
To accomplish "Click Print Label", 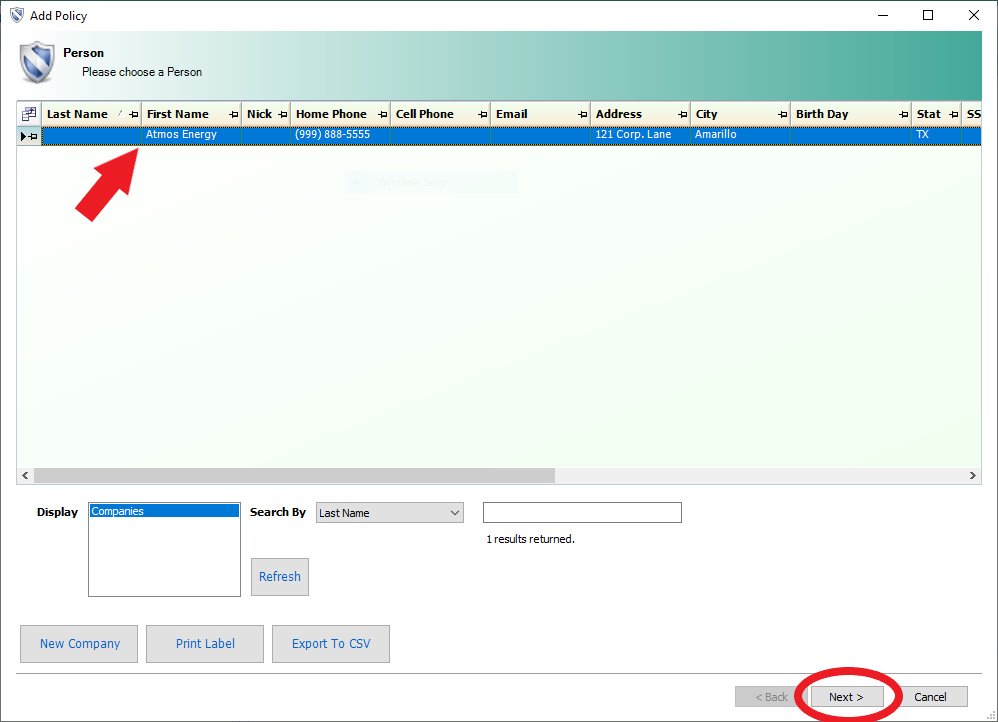I will pyautogui.click(x=205, y=644).
